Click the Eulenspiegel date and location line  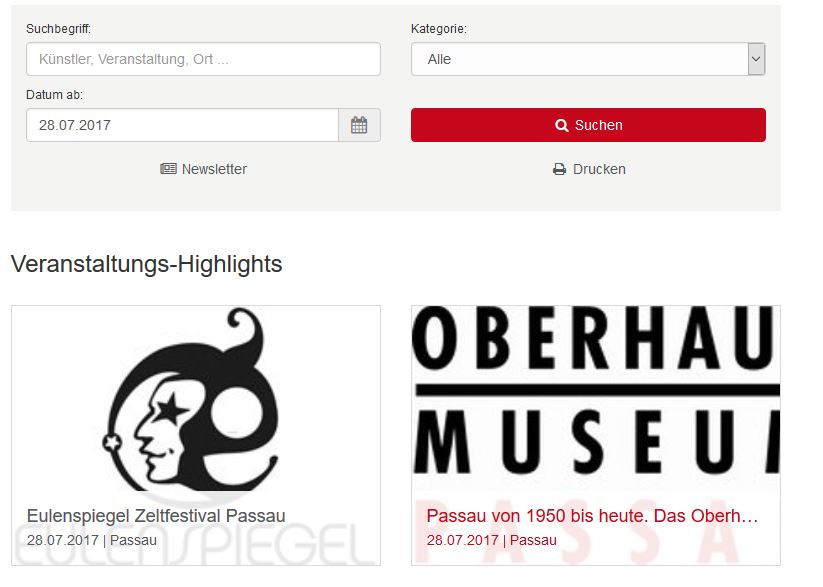92,540
